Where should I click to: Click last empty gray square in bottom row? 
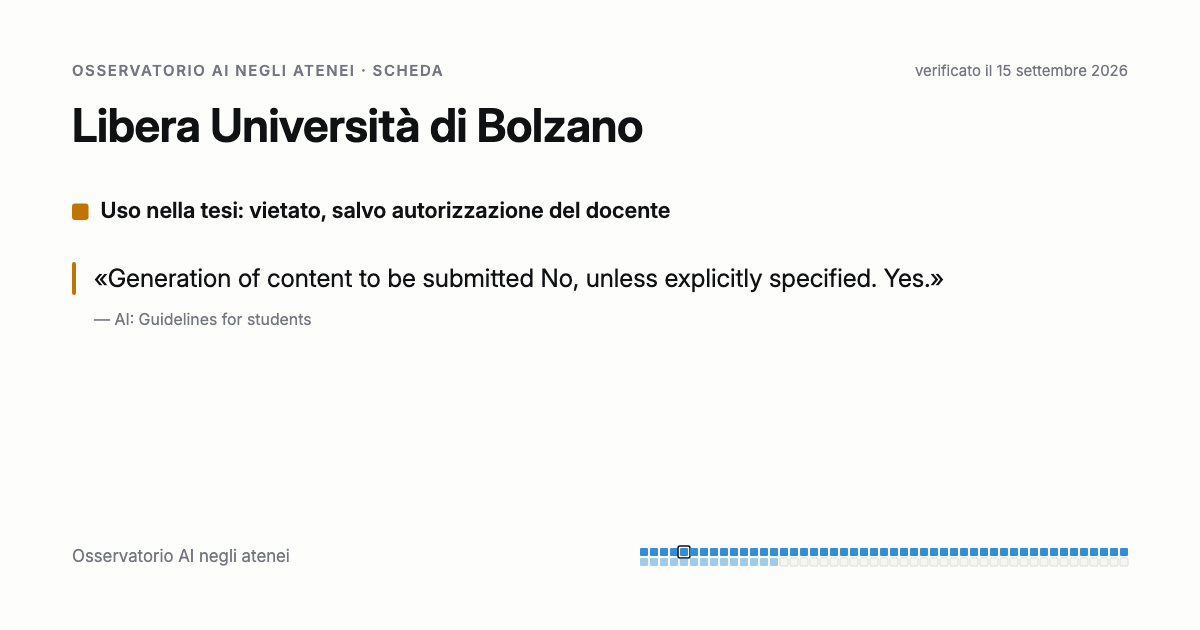pos(1124,562)
